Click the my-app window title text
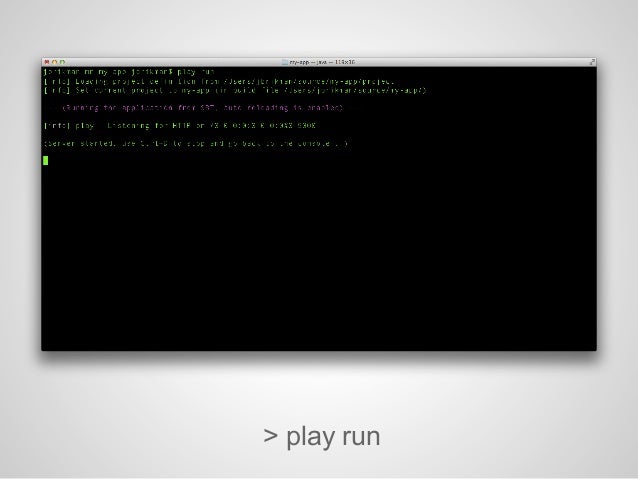 [x=322, y=62]
